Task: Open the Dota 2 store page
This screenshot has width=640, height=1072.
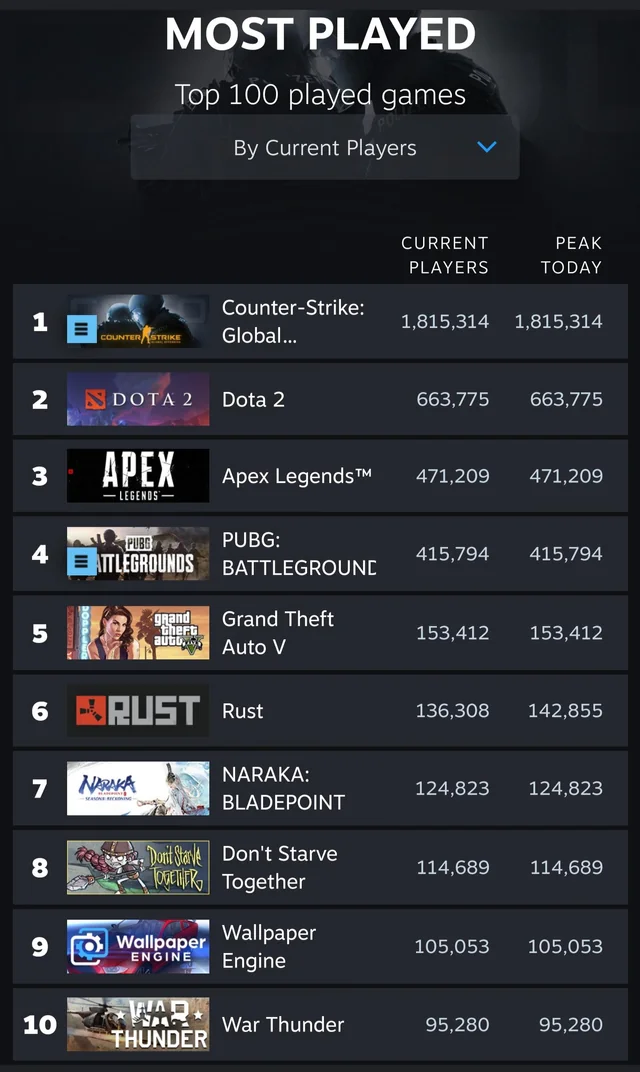Action: point(253,399)
